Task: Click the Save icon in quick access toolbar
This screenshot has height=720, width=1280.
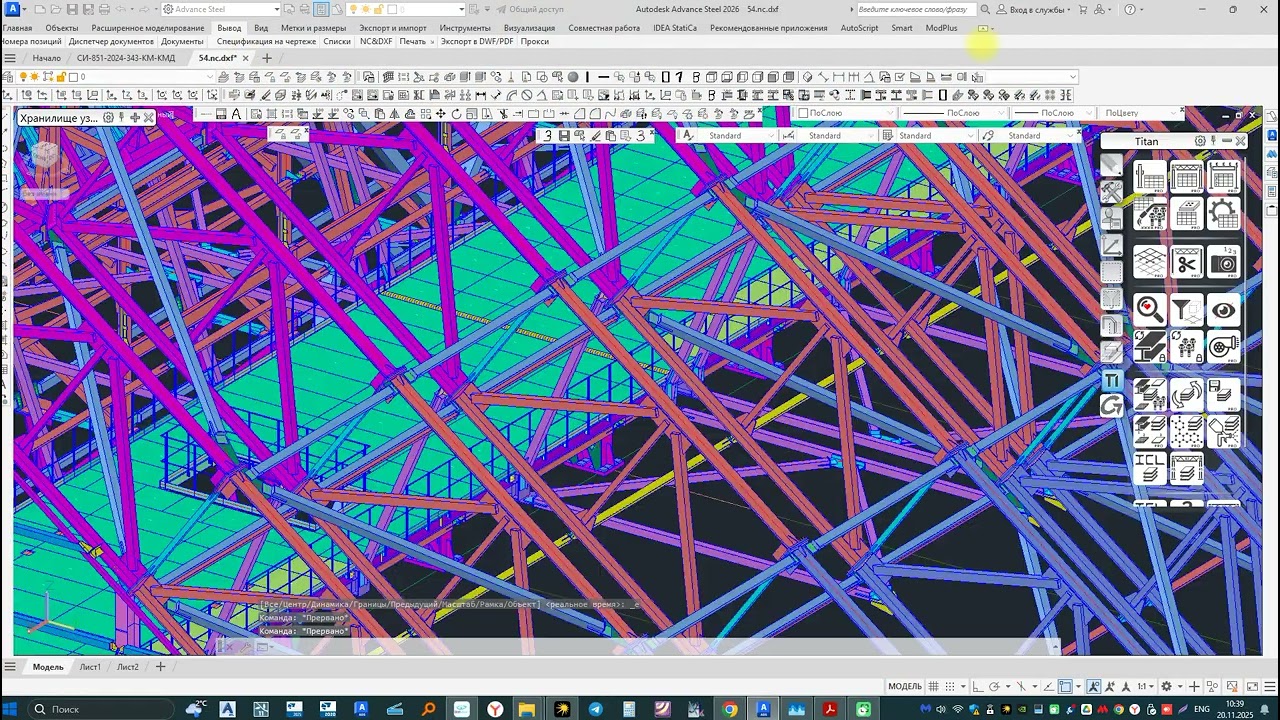Action: (72, 9)
